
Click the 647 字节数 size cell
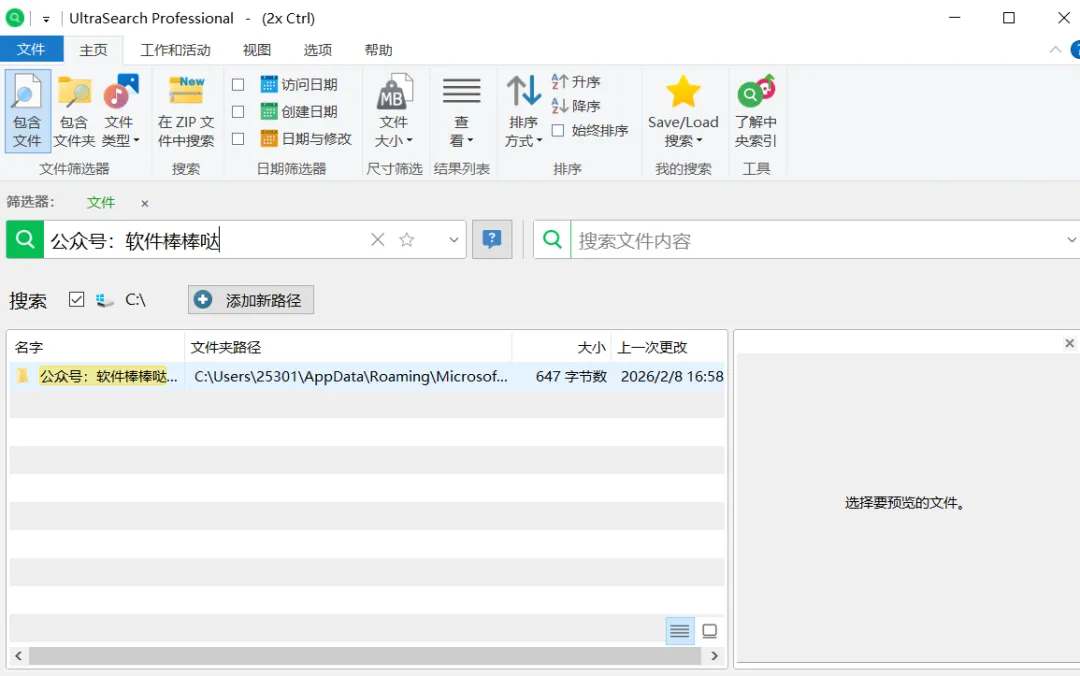571,376
